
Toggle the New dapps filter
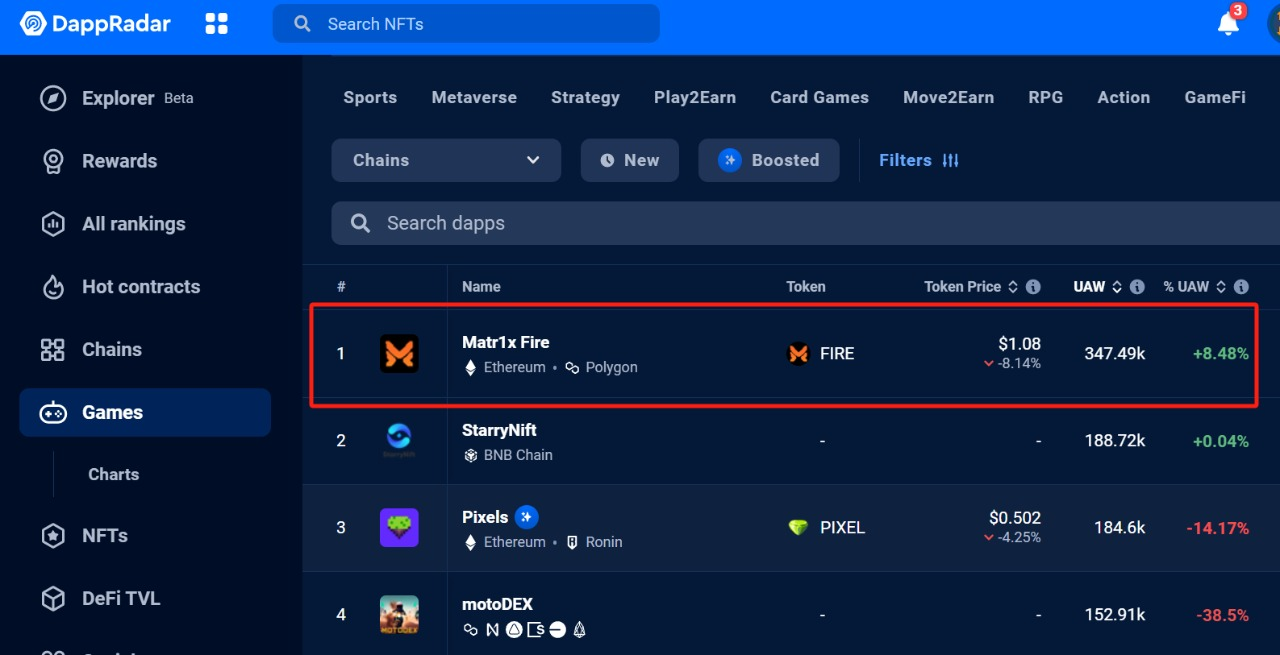[x=629, y=160]
